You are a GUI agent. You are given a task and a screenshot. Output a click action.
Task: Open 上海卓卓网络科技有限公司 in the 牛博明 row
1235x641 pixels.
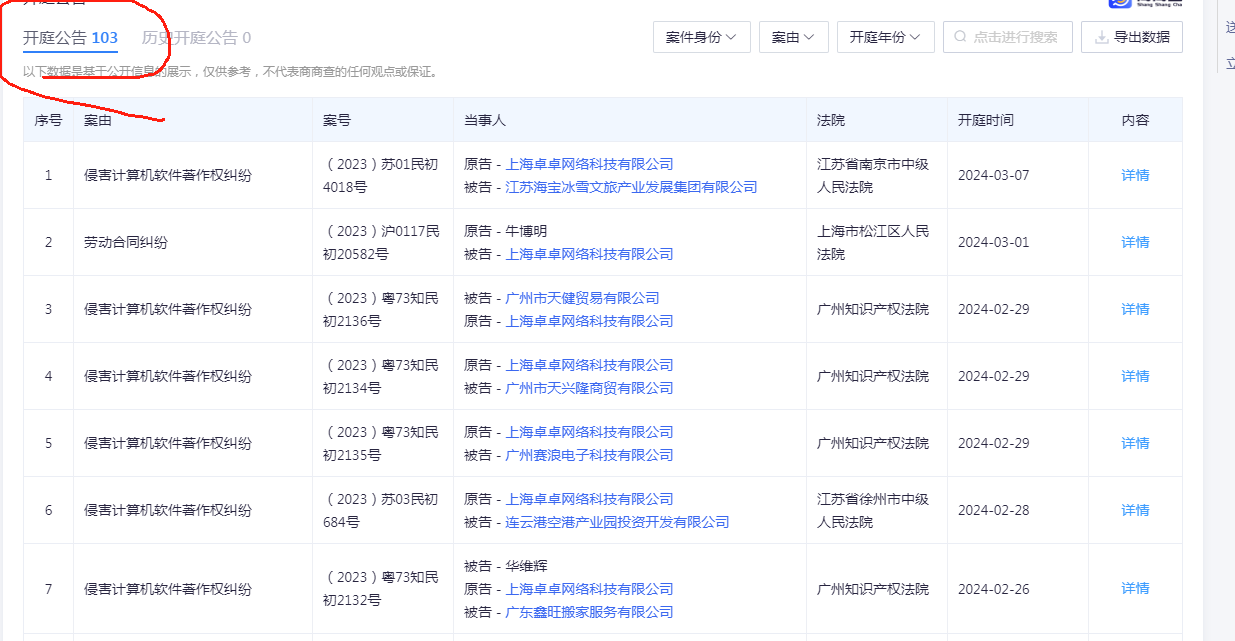click(x=589, y=254)
